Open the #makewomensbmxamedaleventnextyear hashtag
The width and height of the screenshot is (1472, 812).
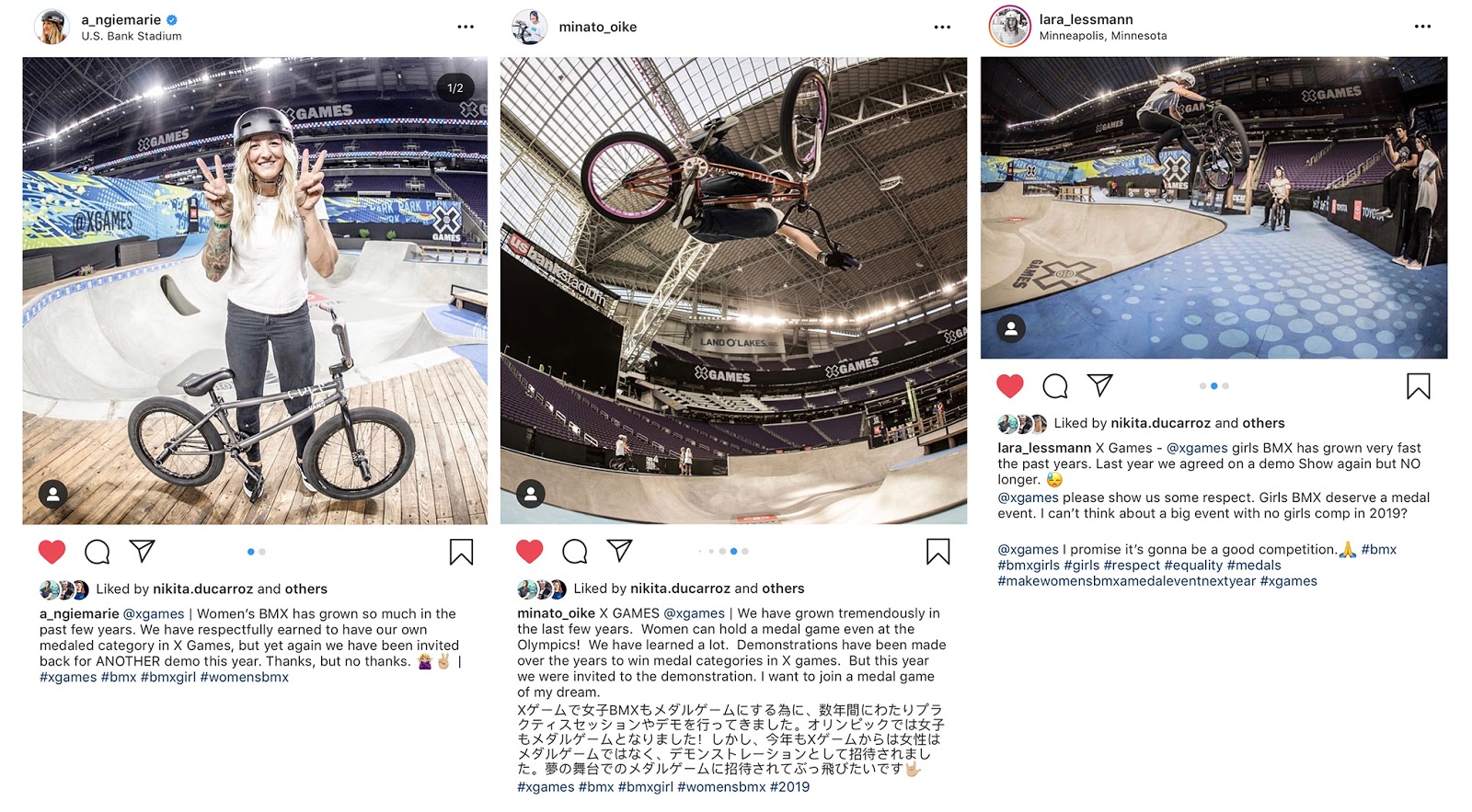[x=1126, y=581]
